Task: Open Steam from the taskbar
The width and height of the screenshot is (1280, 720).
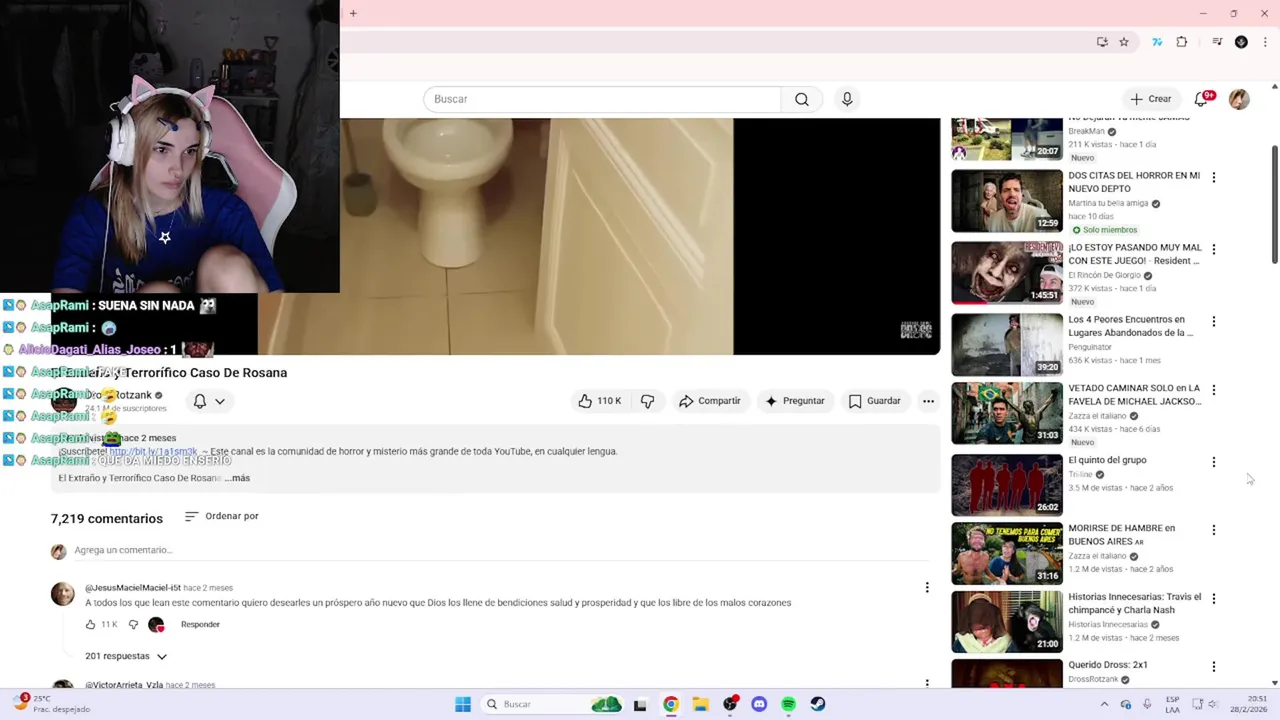Action: coord(818,704)
